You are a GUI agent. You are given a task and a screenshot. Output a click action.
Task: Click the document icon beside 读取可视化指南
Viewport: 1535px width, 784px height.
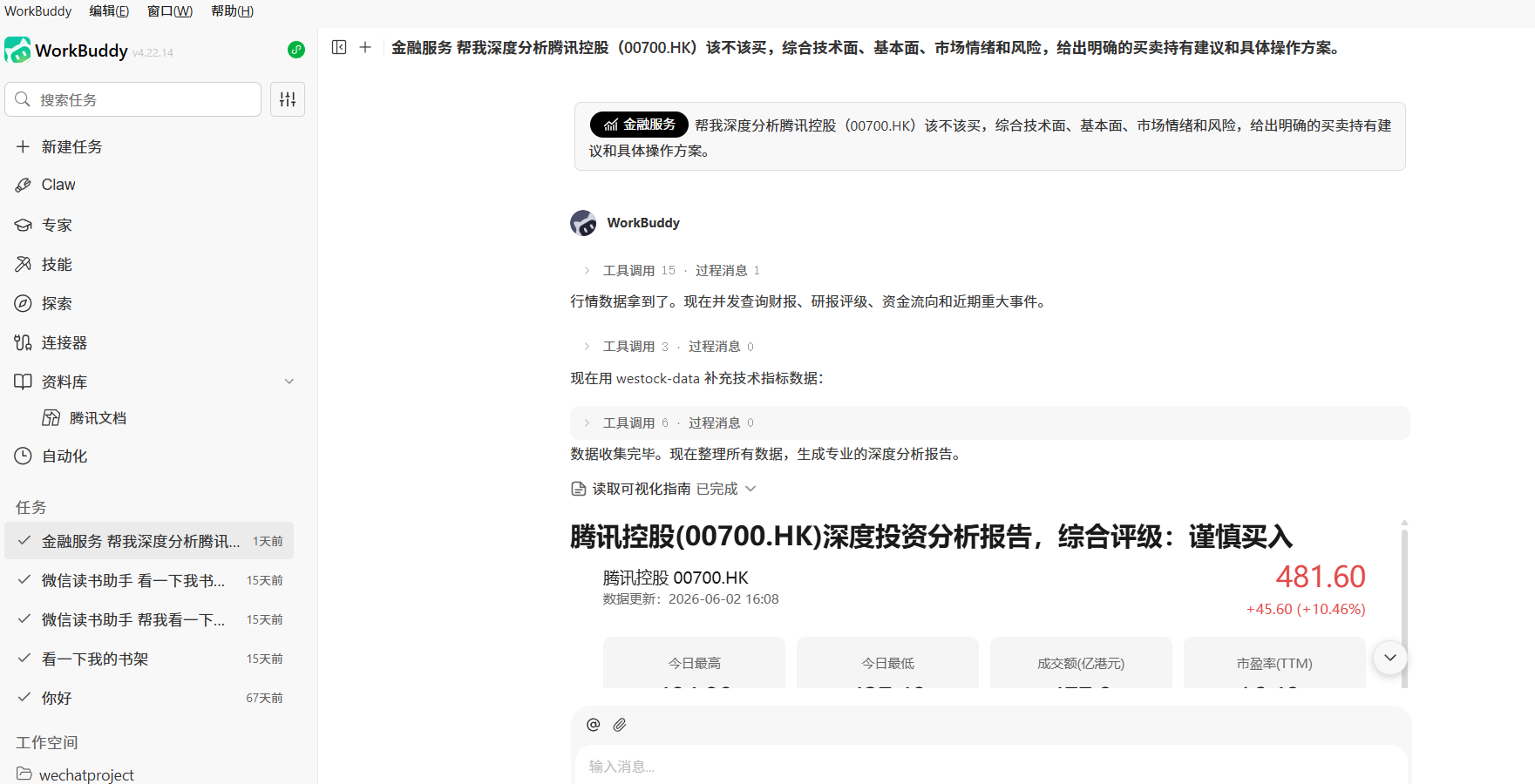pyautogui.click(x=578, y=489)
